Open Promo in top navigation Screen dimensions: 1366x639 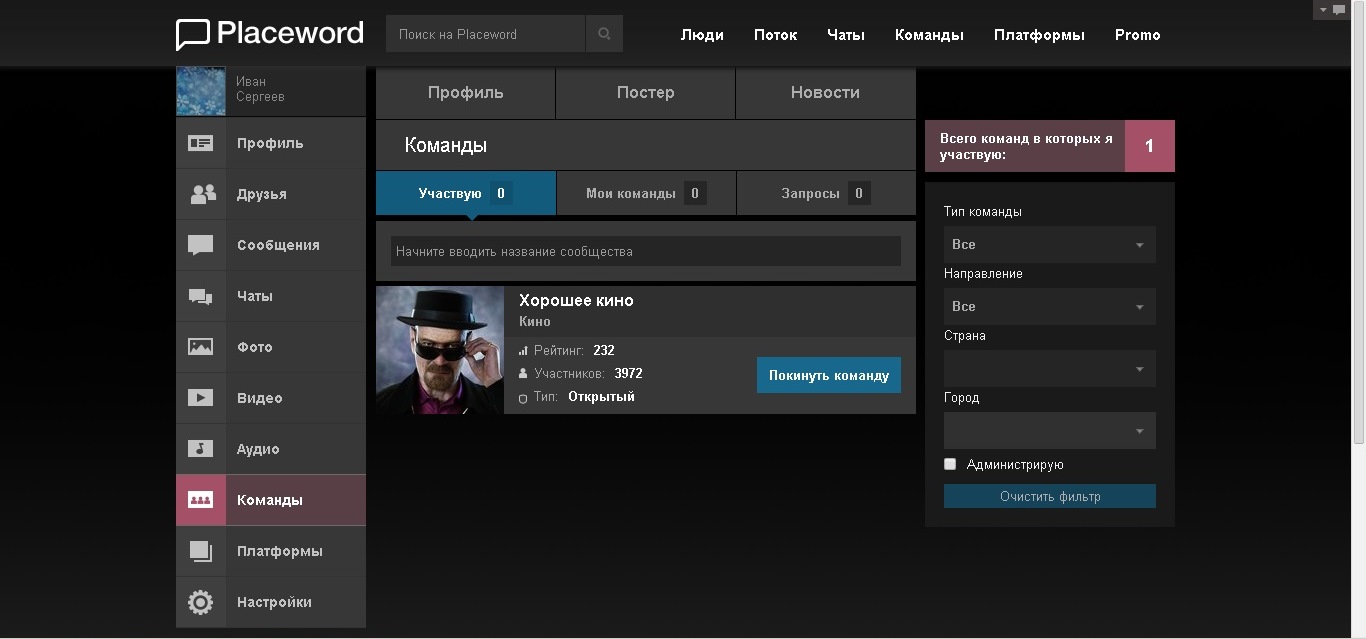click(x=1138, y=34)
